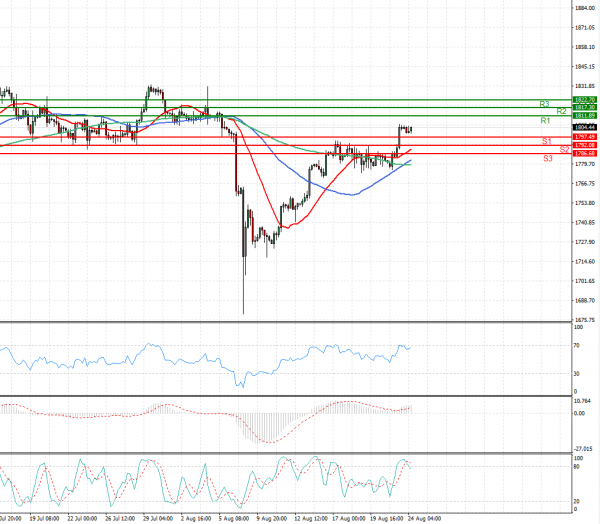Click the 1753.80 price axis value

pyautogui.click(x=585, y=203)
